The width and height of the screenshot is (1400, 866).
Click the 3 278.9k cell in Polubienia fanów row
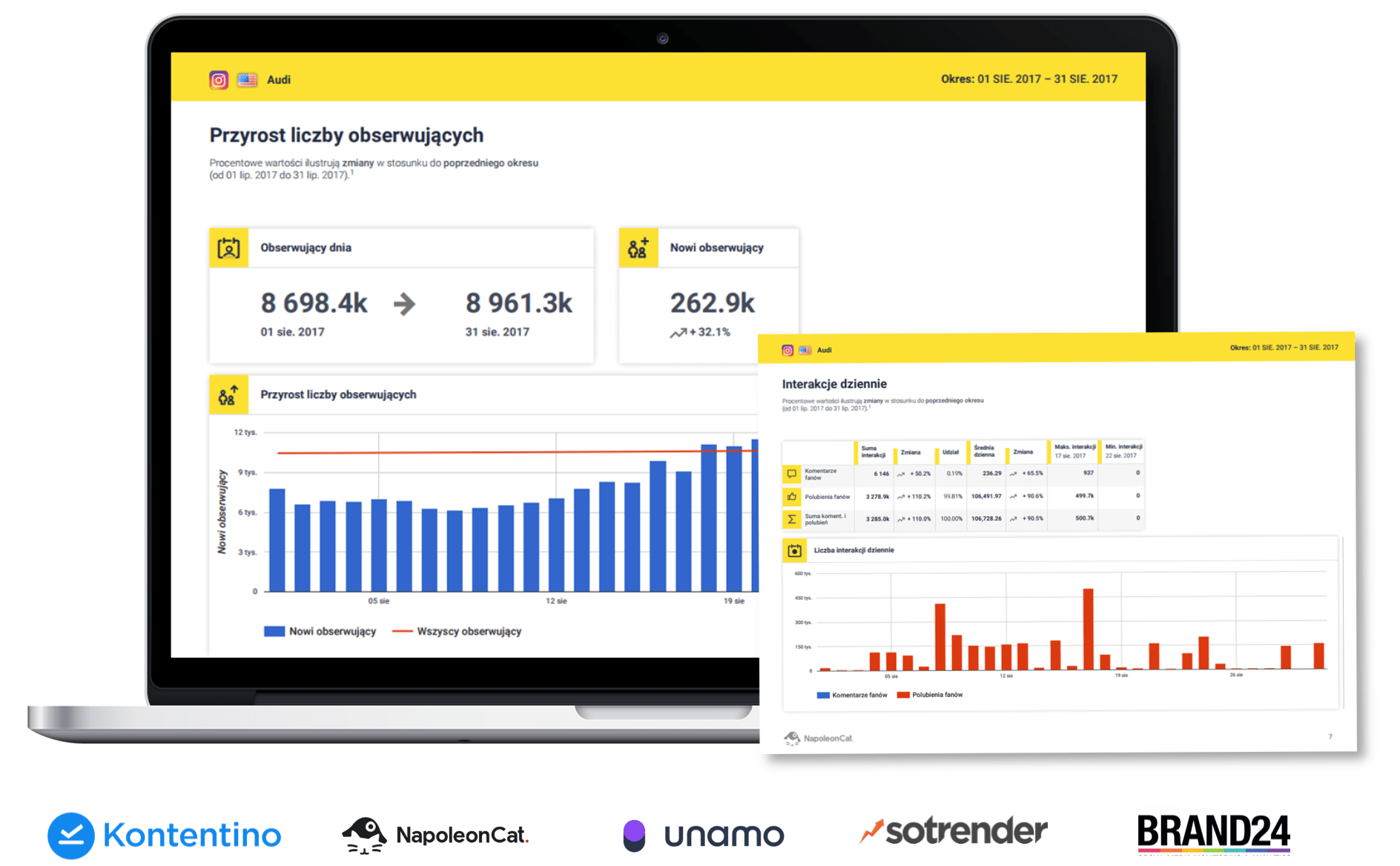877,497
